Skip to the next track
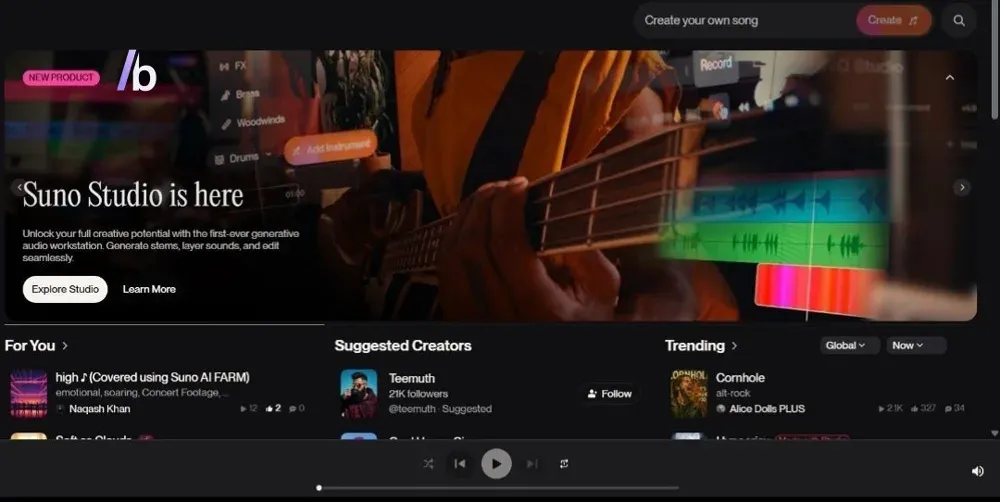The width and height of the screenshot is (1000, 502). pyautogui.click(x=533, y=464)
